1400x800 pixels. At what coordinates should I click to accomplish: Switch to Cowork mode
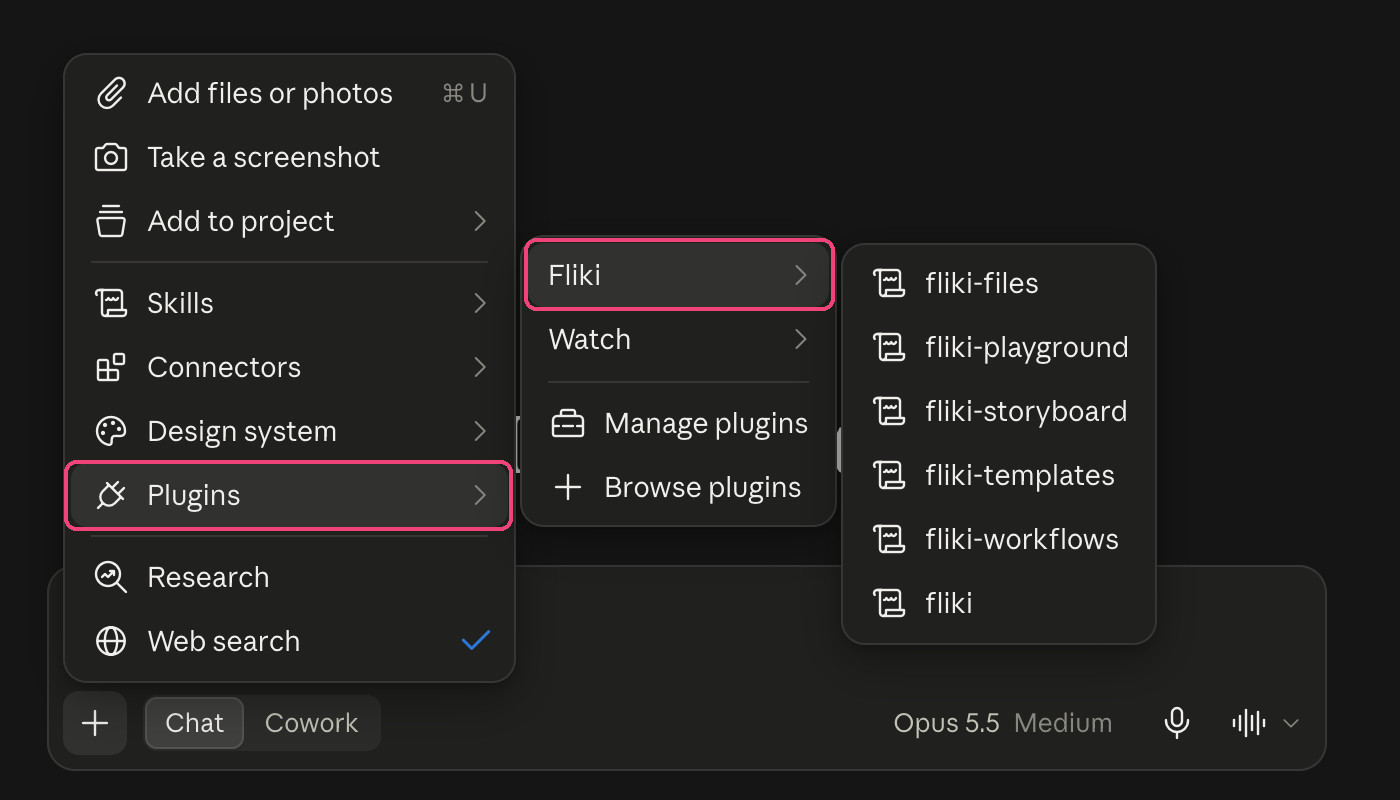[311, 723]
